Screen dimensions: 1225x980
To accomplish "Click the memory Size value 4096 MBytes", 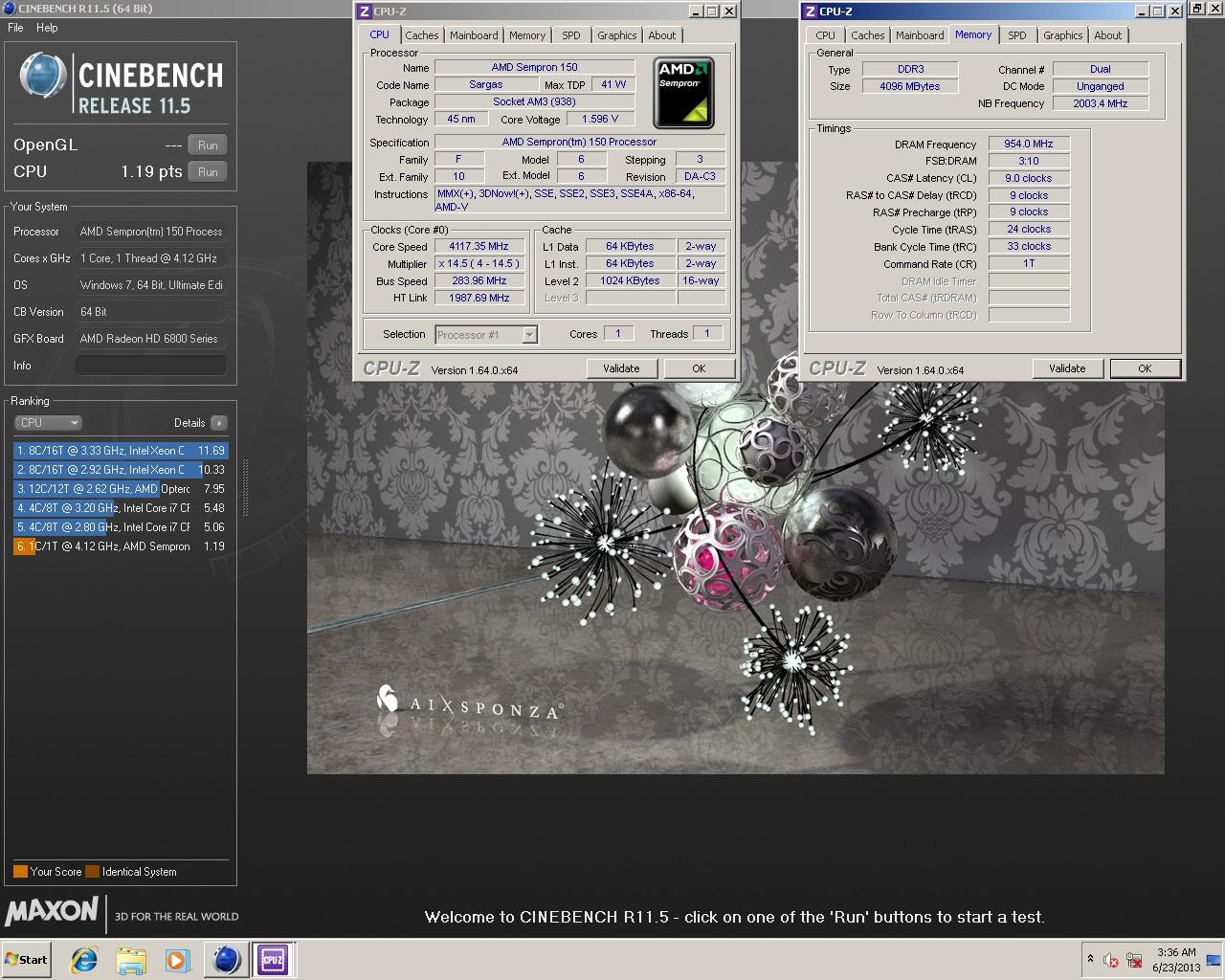I will click(x=910, y=86).
